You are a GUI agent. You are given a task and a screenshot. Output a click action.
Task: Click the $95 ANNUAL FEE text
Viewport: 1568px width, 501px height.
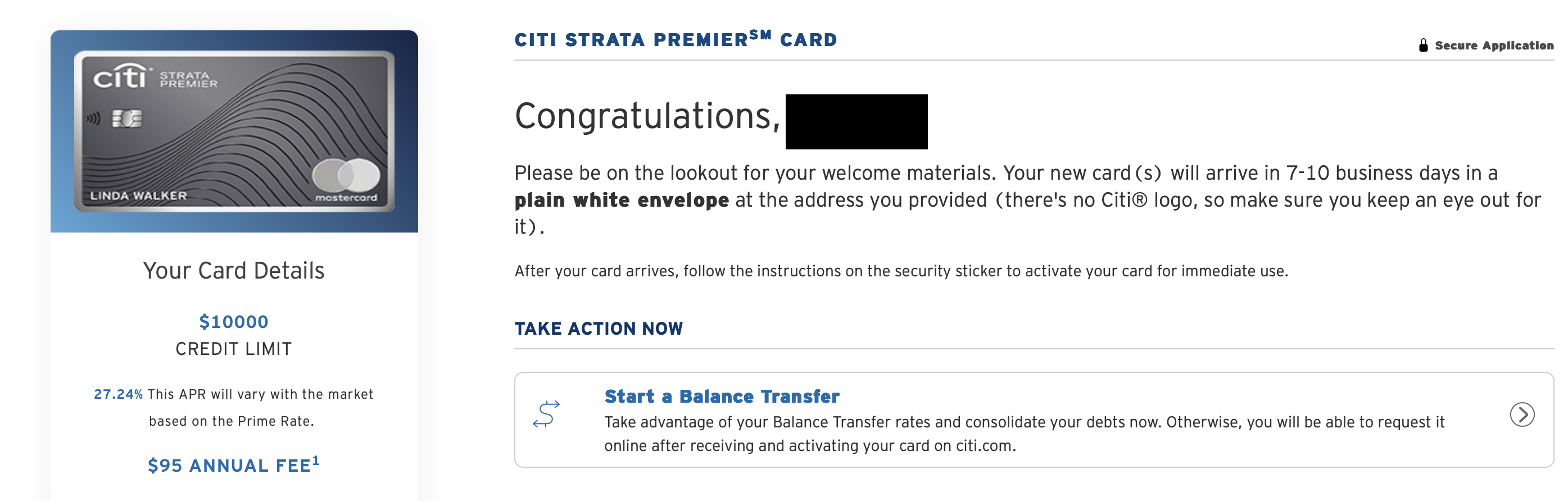[228, 465]
